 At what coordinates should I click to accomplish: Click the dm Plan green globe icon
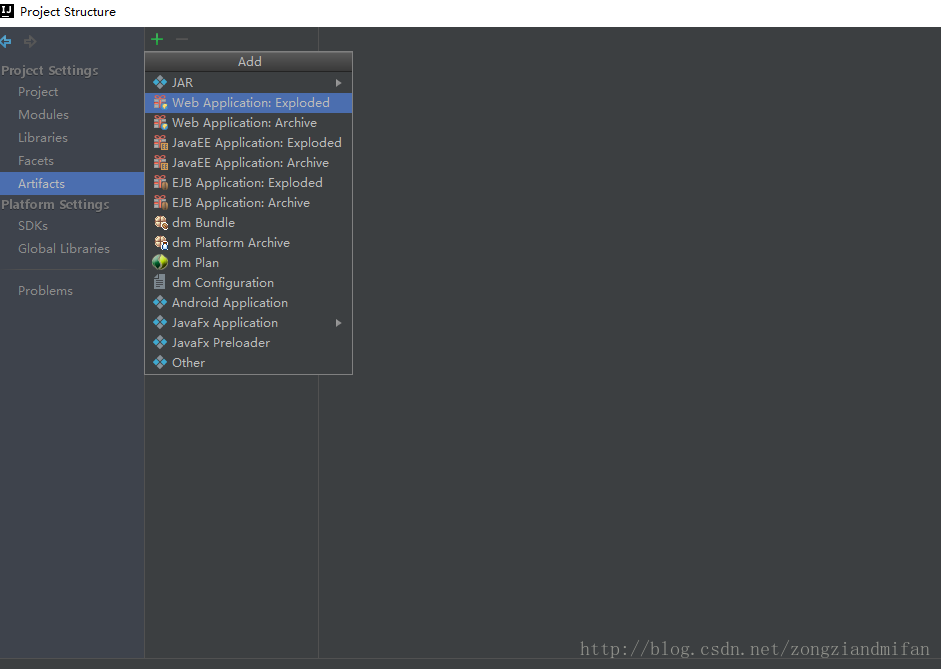[x=160, y=262]
